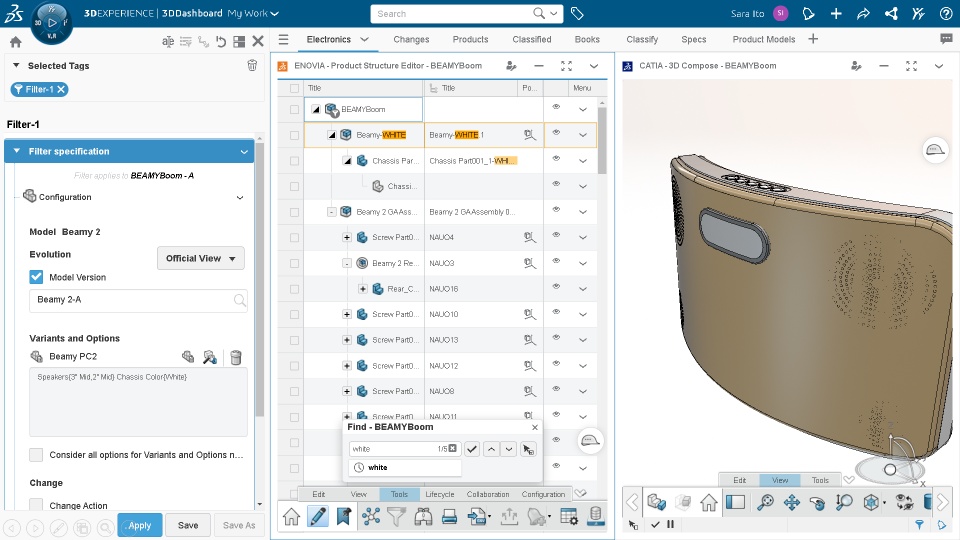This screenshot has height=540, width=960.
Task: Switch to the Product Models tab
Action: tap(763, 39)
